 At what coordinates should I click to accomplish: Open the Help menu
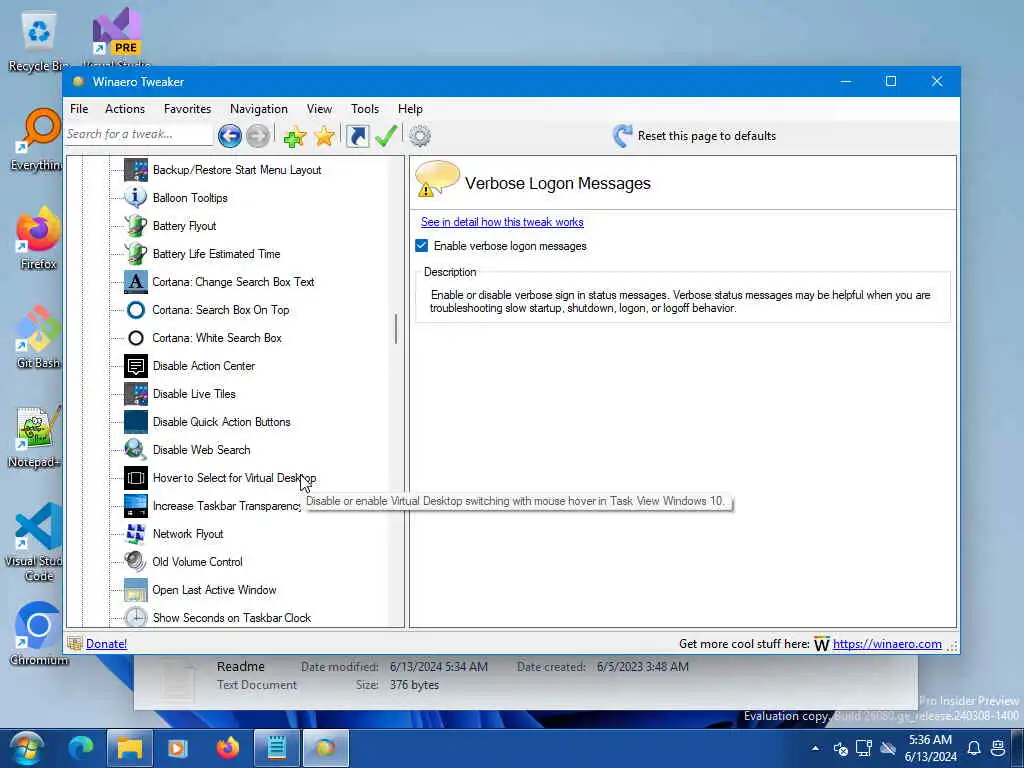pos(410,109)
